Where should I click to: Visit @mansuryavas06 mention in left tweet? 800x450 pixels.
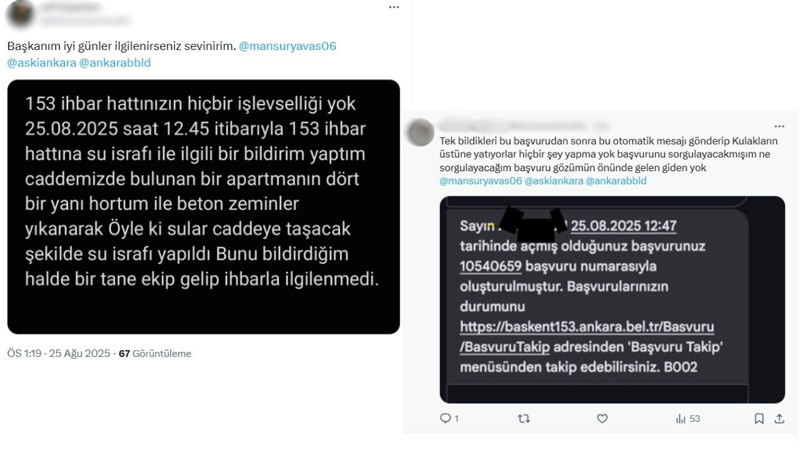(288, 46)
